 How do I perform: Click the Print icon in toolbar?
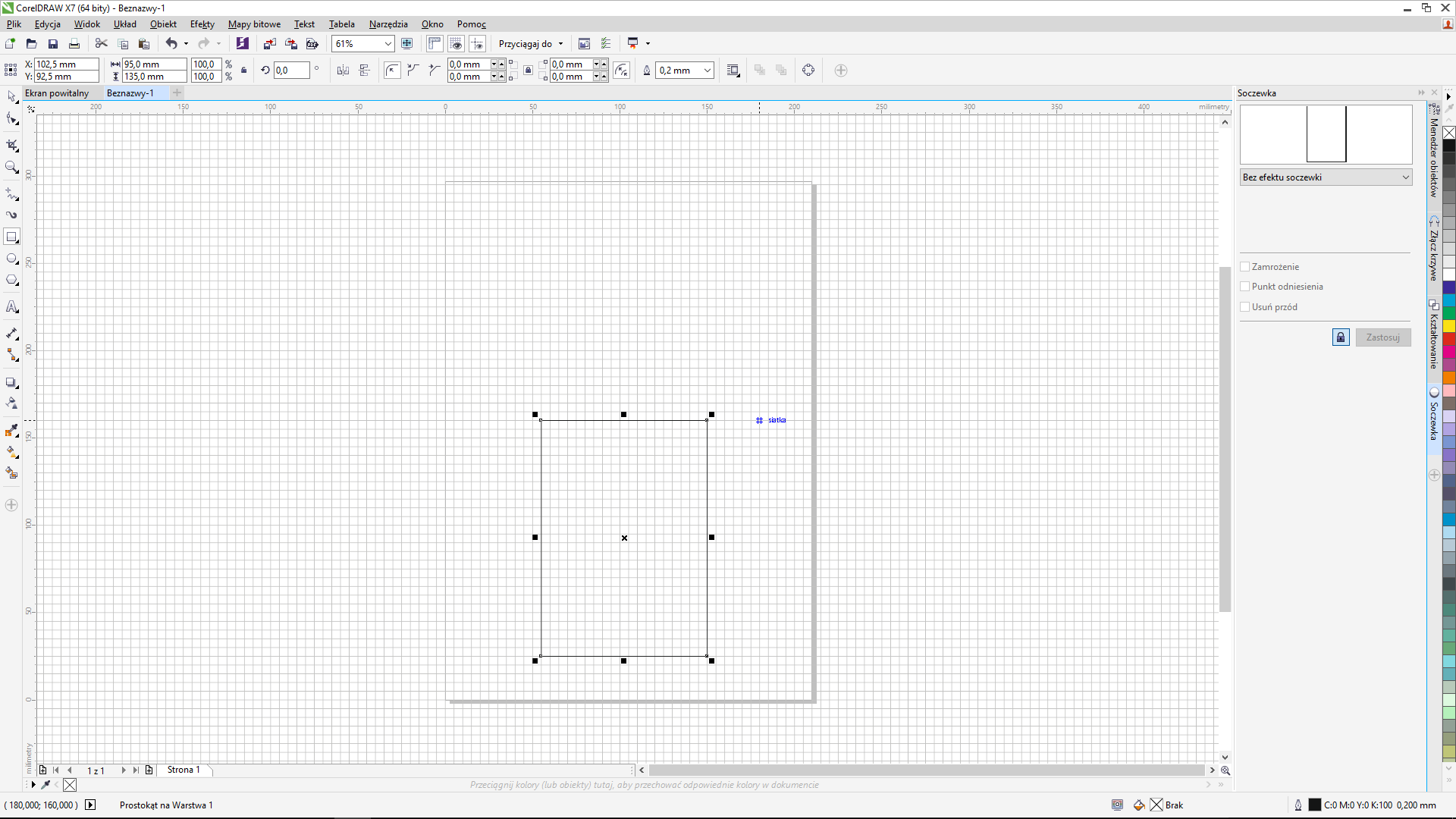[74, 44]
